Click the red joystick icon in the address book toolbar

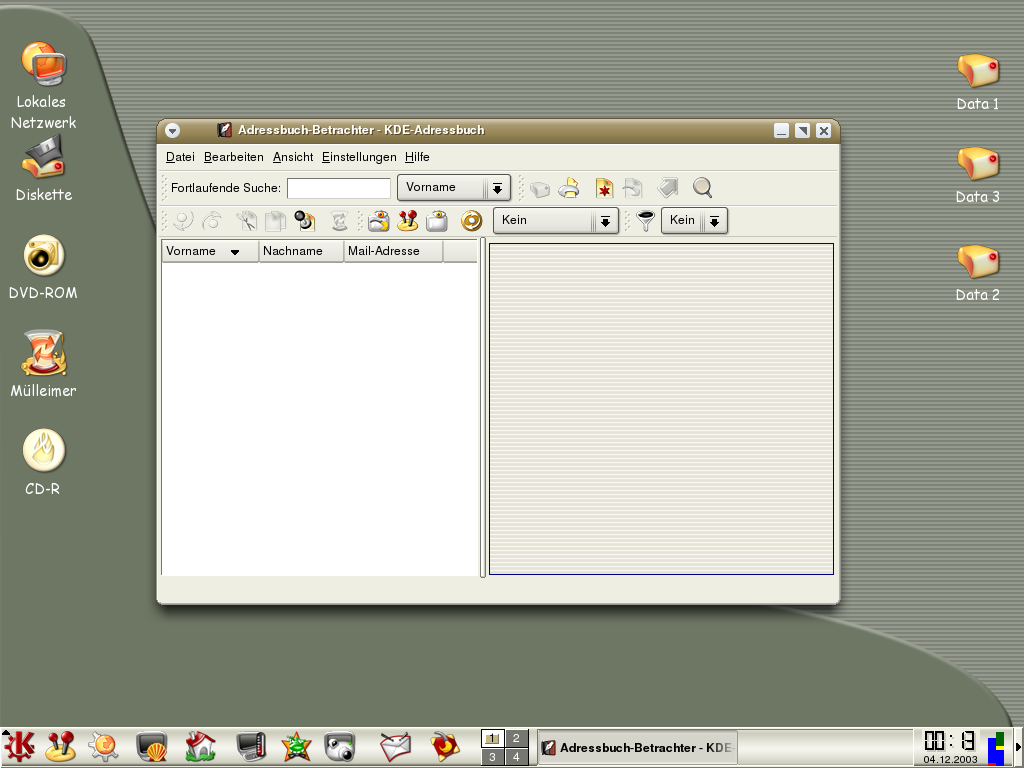click(408, 221)
